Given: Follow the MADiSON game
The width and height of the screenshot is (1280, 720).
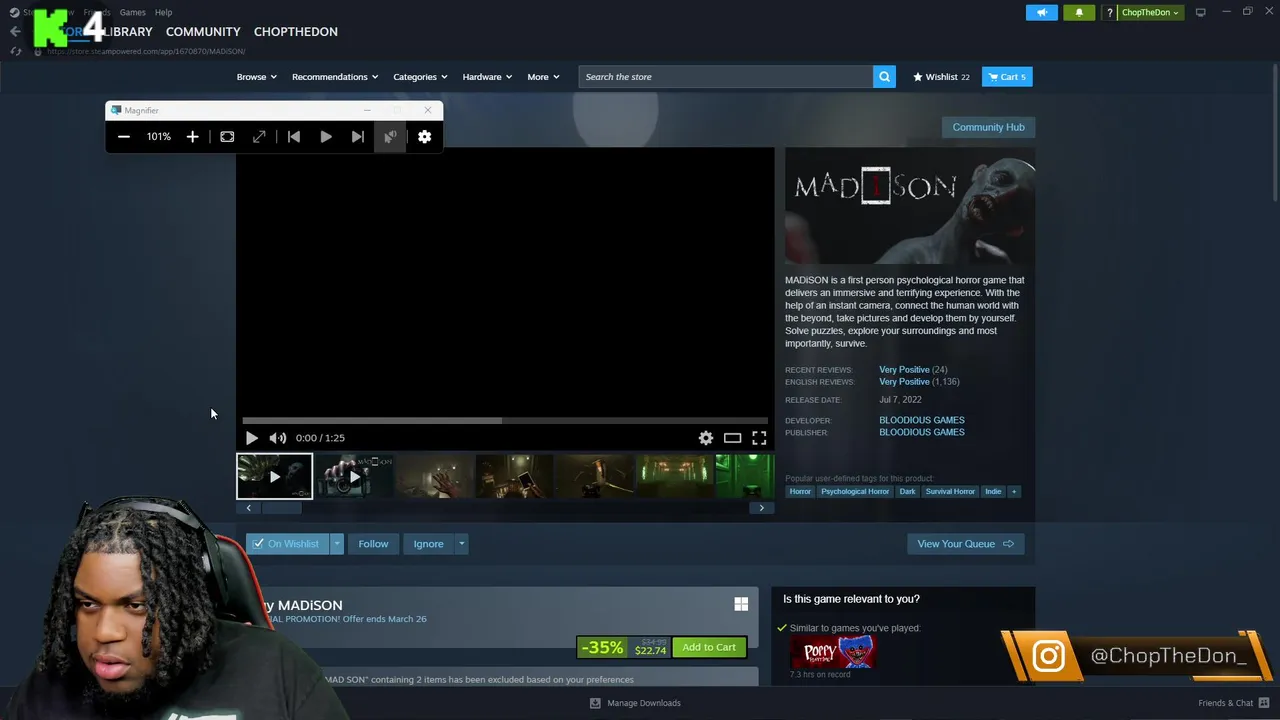Looking at the screenshot, I should pos(373,544).
